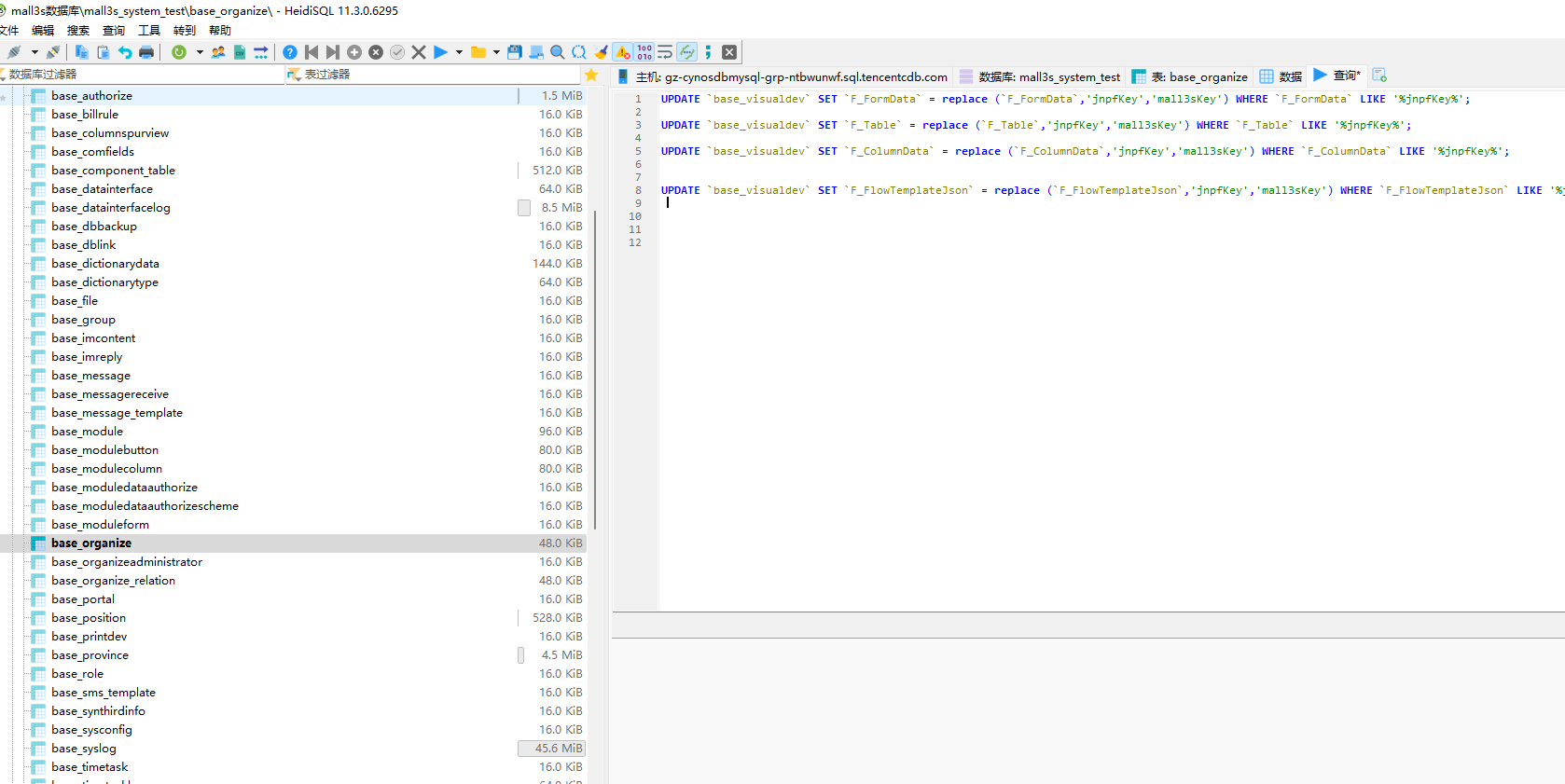Open the 搜索 menu
Viewport: 1565px width, 784px height.
[78, 31]
